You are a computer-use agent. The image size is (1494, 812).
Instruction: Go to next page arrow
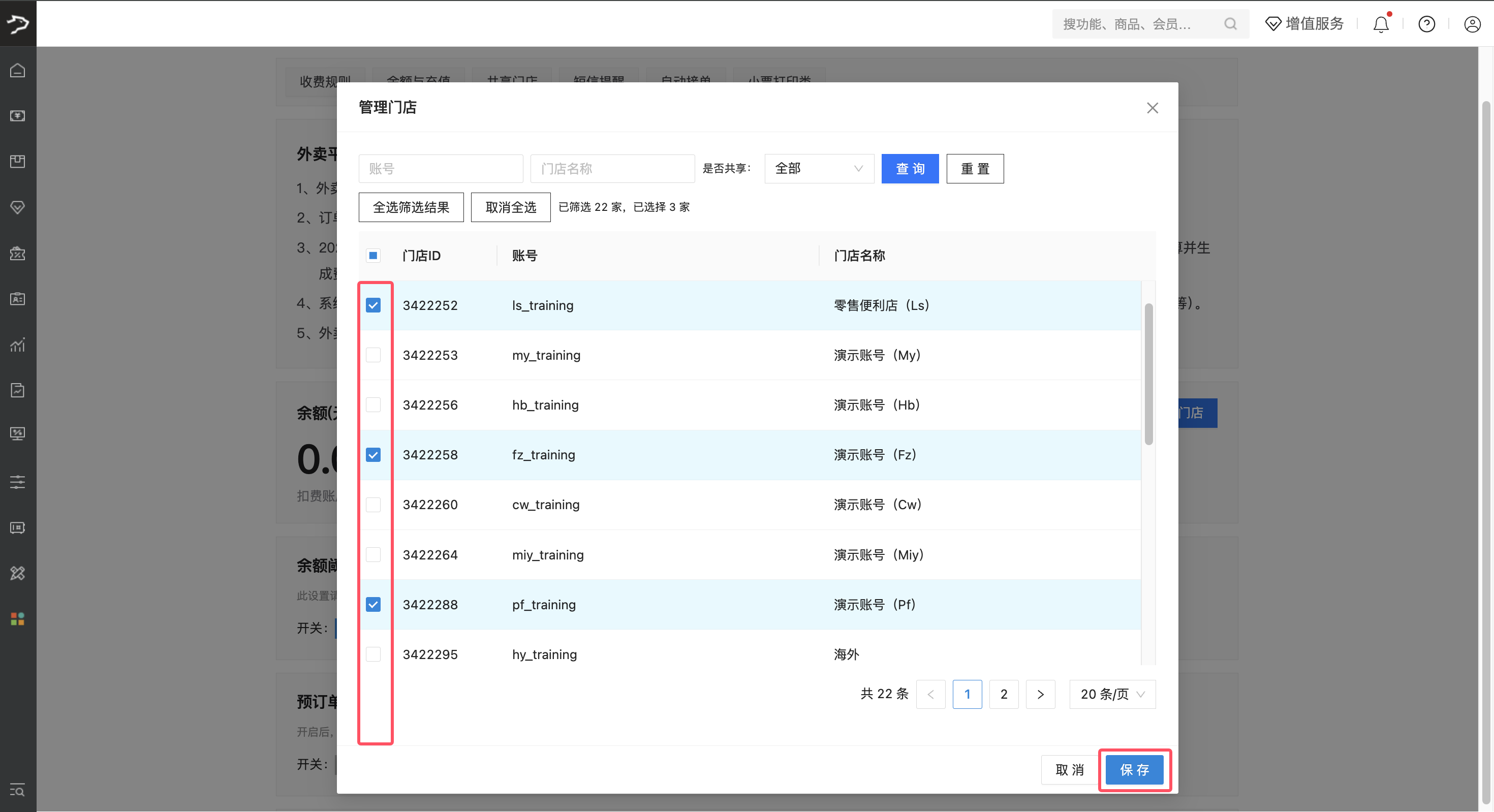pos(1040,694)
